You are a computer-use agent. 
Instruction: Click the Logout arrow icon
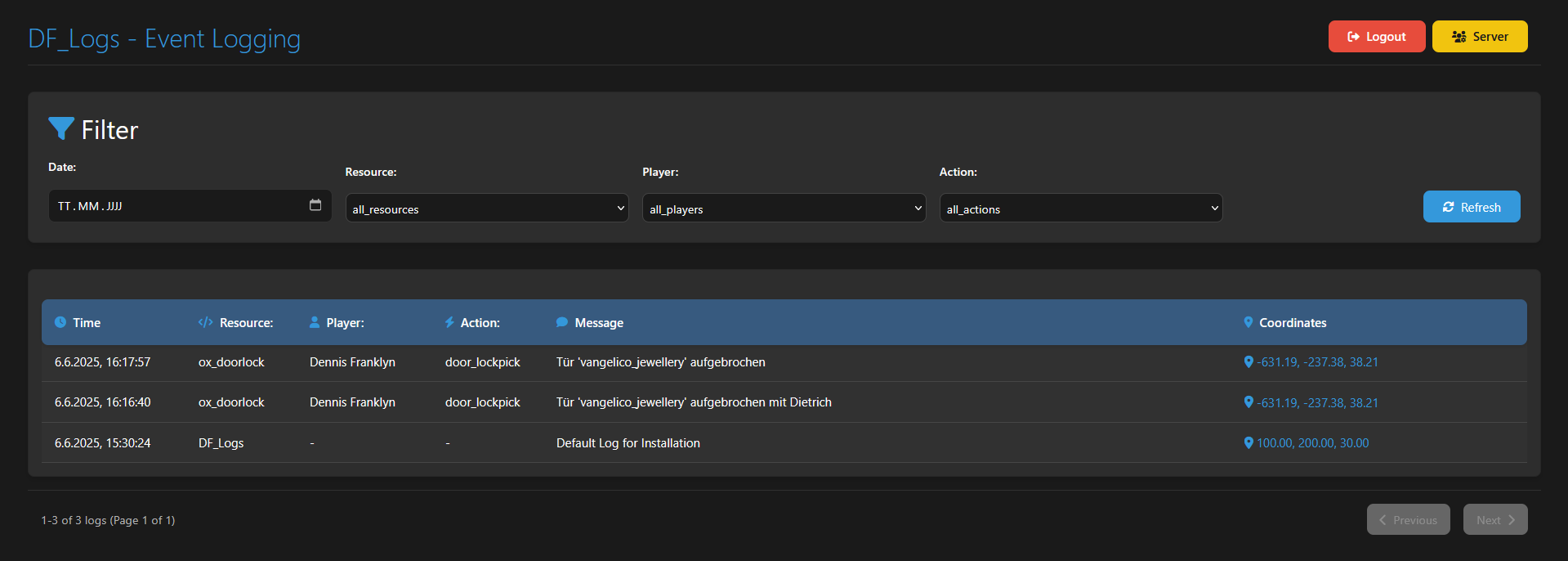click(x=1353, y=37)
